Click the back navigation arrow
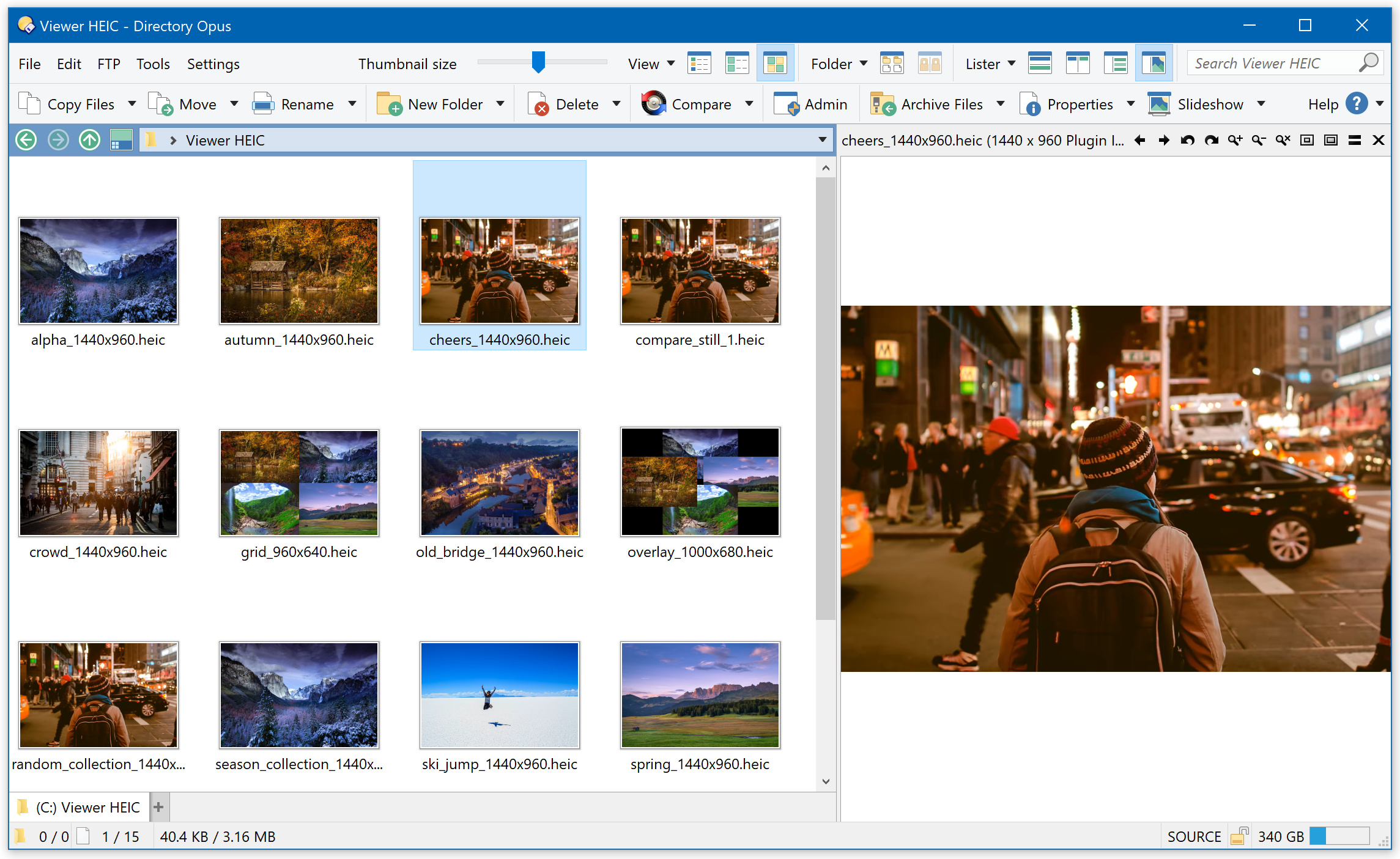The height and width of the screenshot is (859, 1400). point(24,140)
